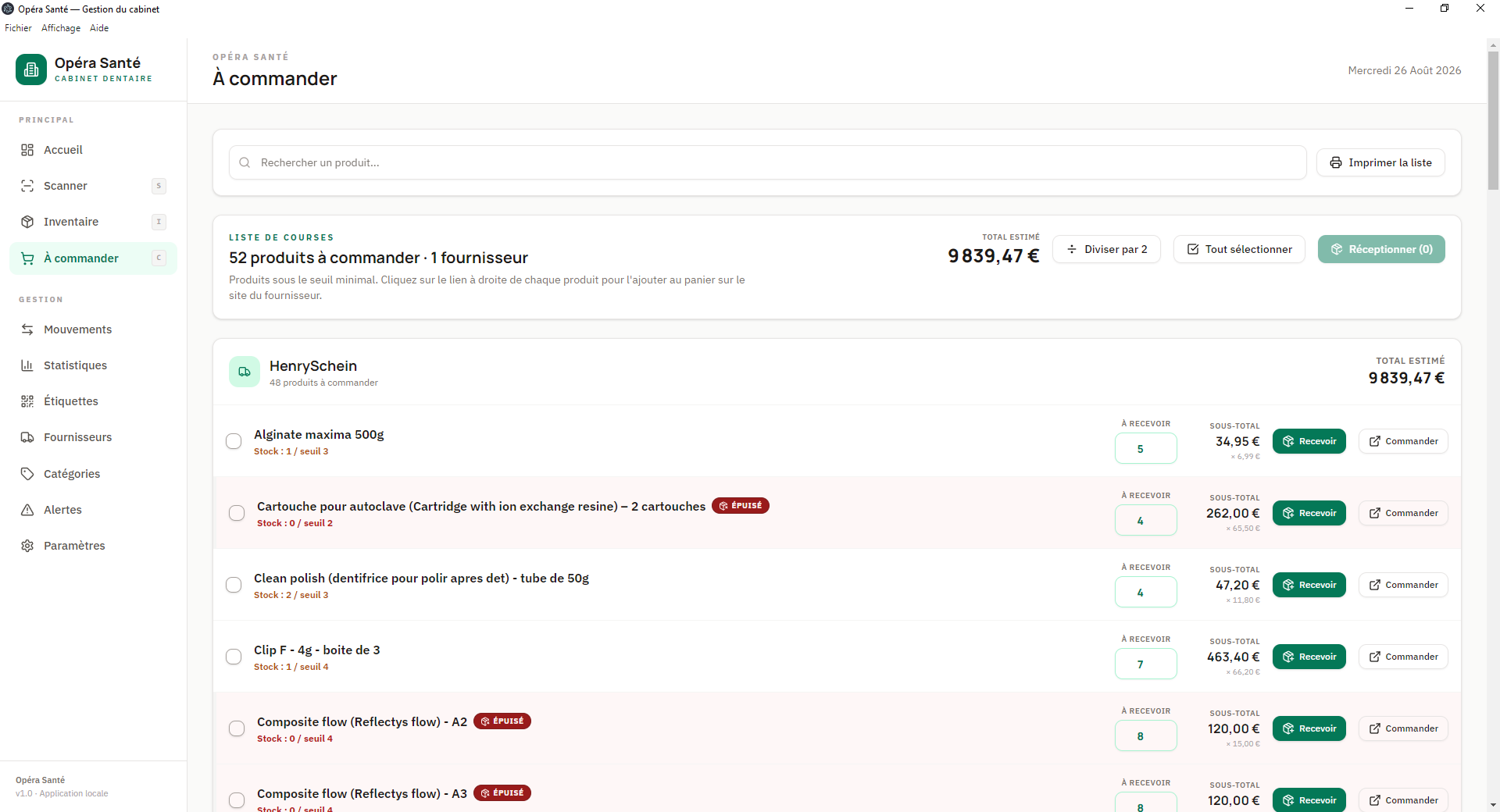Check the Clean polish product checkbox
Image resolution: width=1500 pixels, height=812 pixels.
pyautogui.click(x=234, y=585)
